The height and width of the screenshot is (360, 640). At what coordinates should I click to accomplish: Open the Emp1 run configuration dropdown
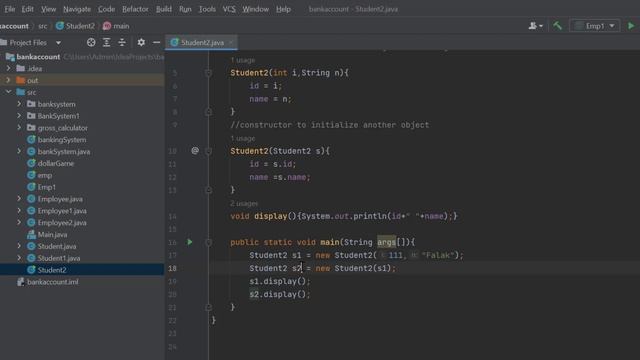coord(594,26)
